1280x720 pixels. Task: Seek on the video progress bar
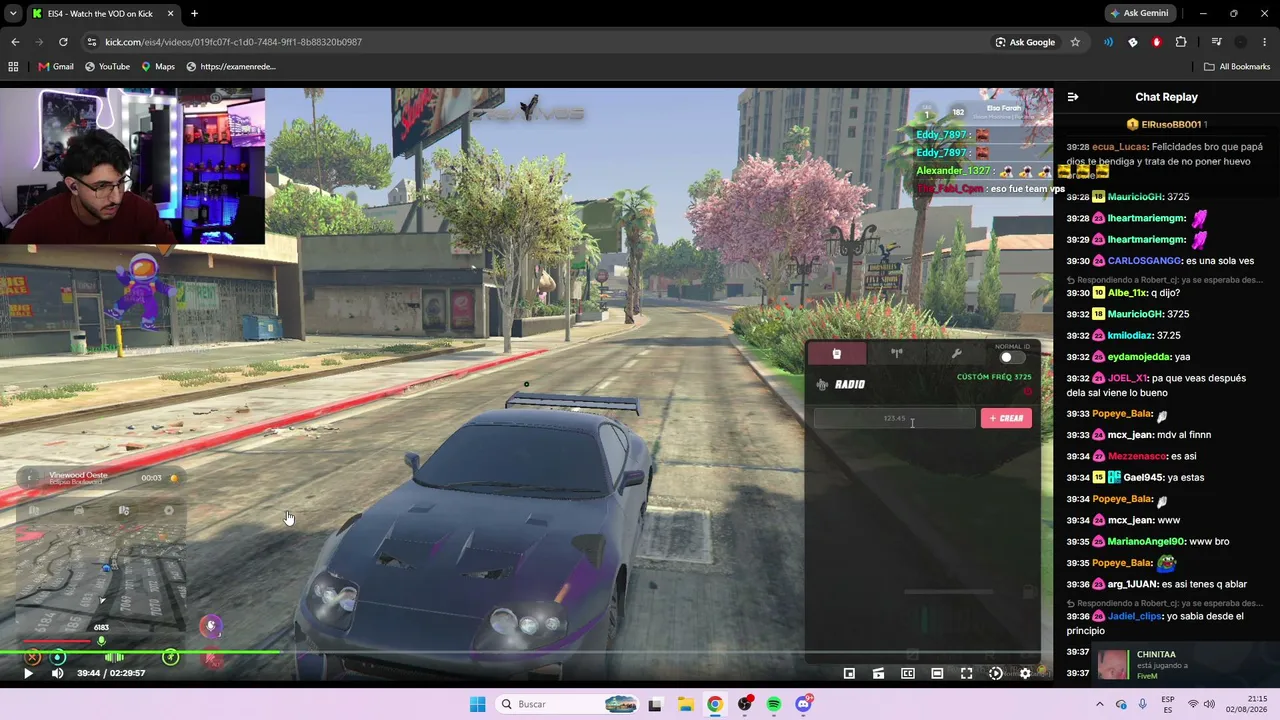point(526,653)
